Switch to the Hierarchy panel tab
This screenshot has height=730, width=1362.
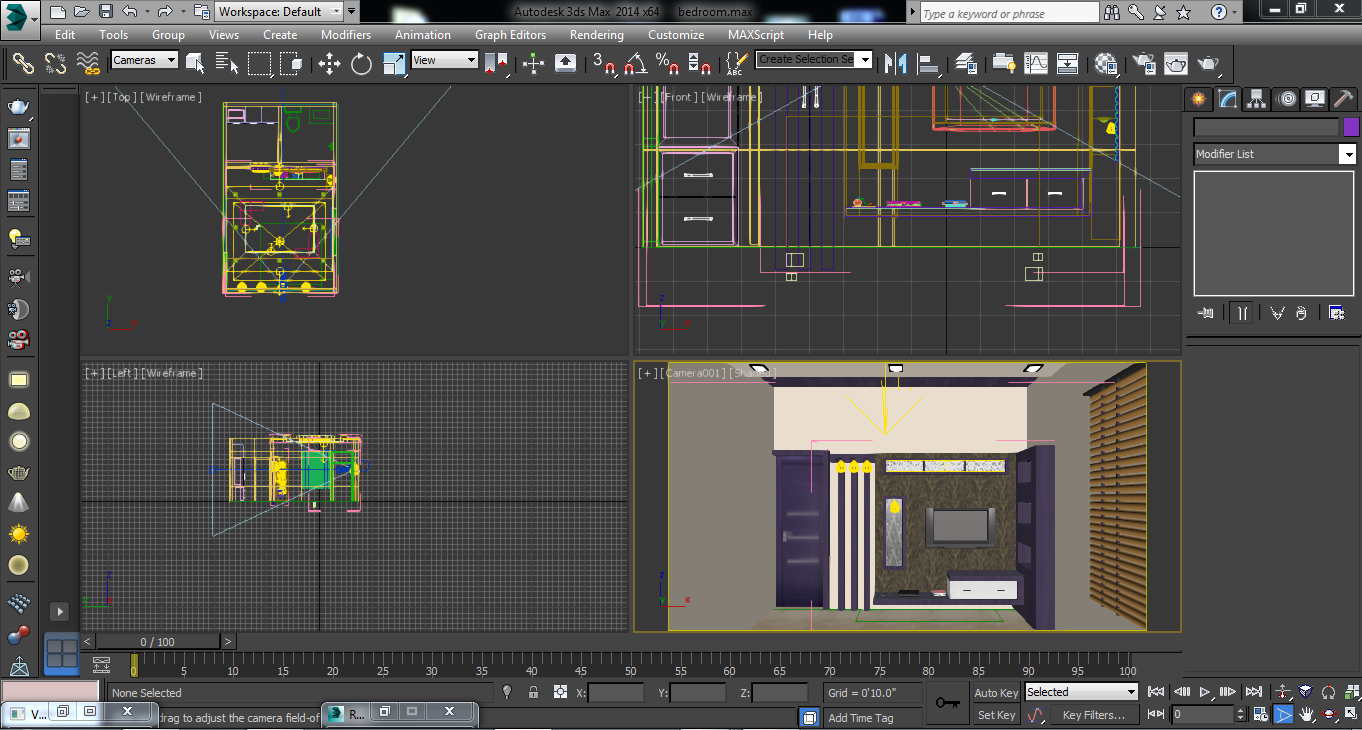coord(1257,98)
